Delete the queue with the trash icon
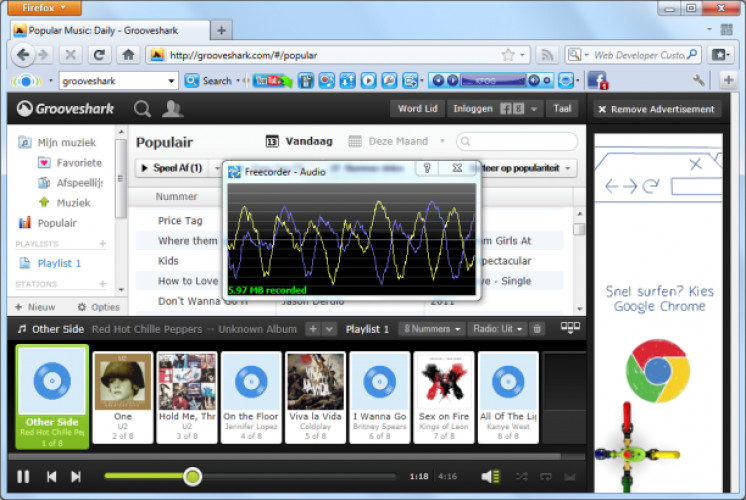This screenshot has height=500, width=746. [537, 329]
